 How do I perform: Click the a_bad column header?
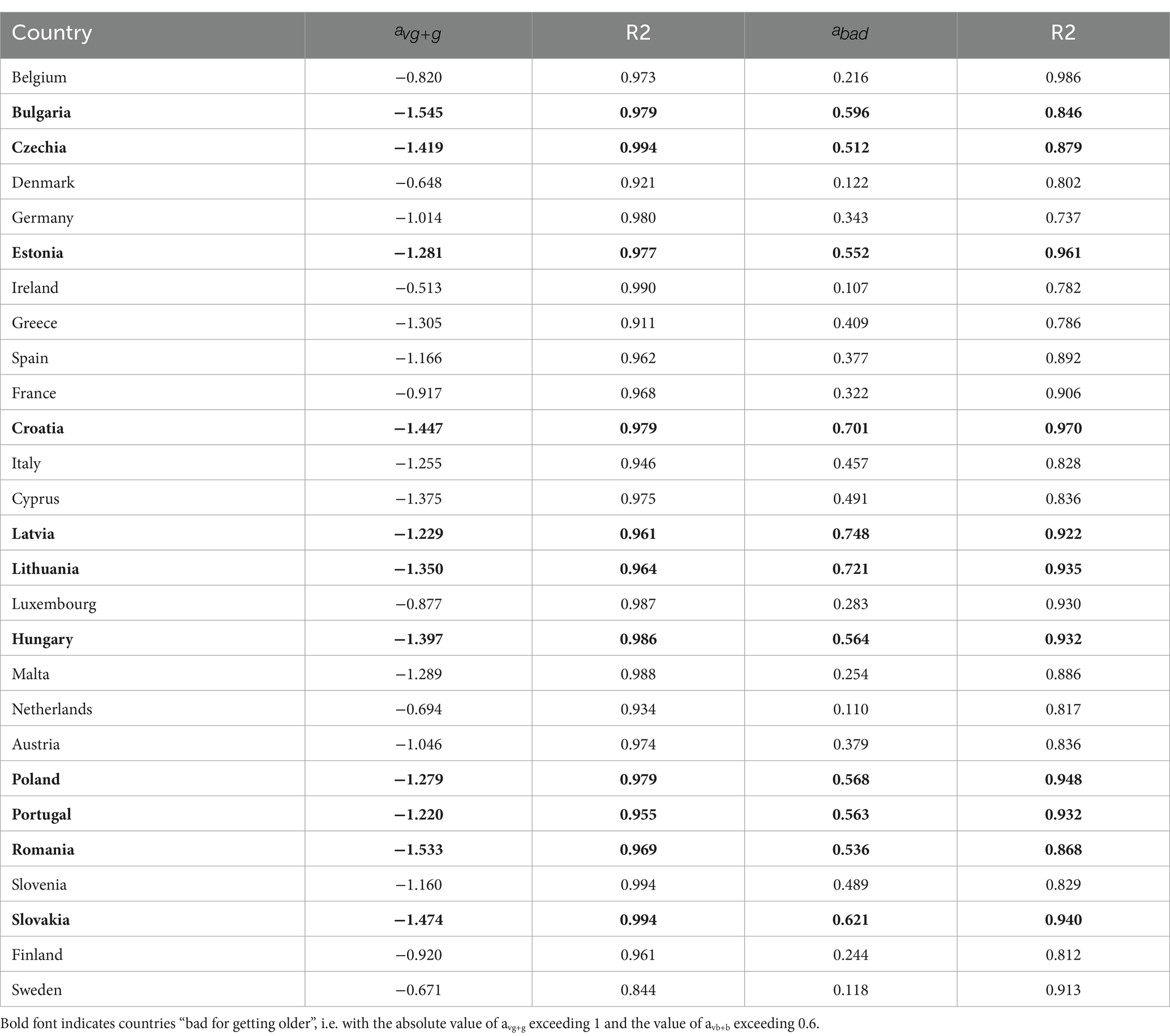click(x=850, y=33)
